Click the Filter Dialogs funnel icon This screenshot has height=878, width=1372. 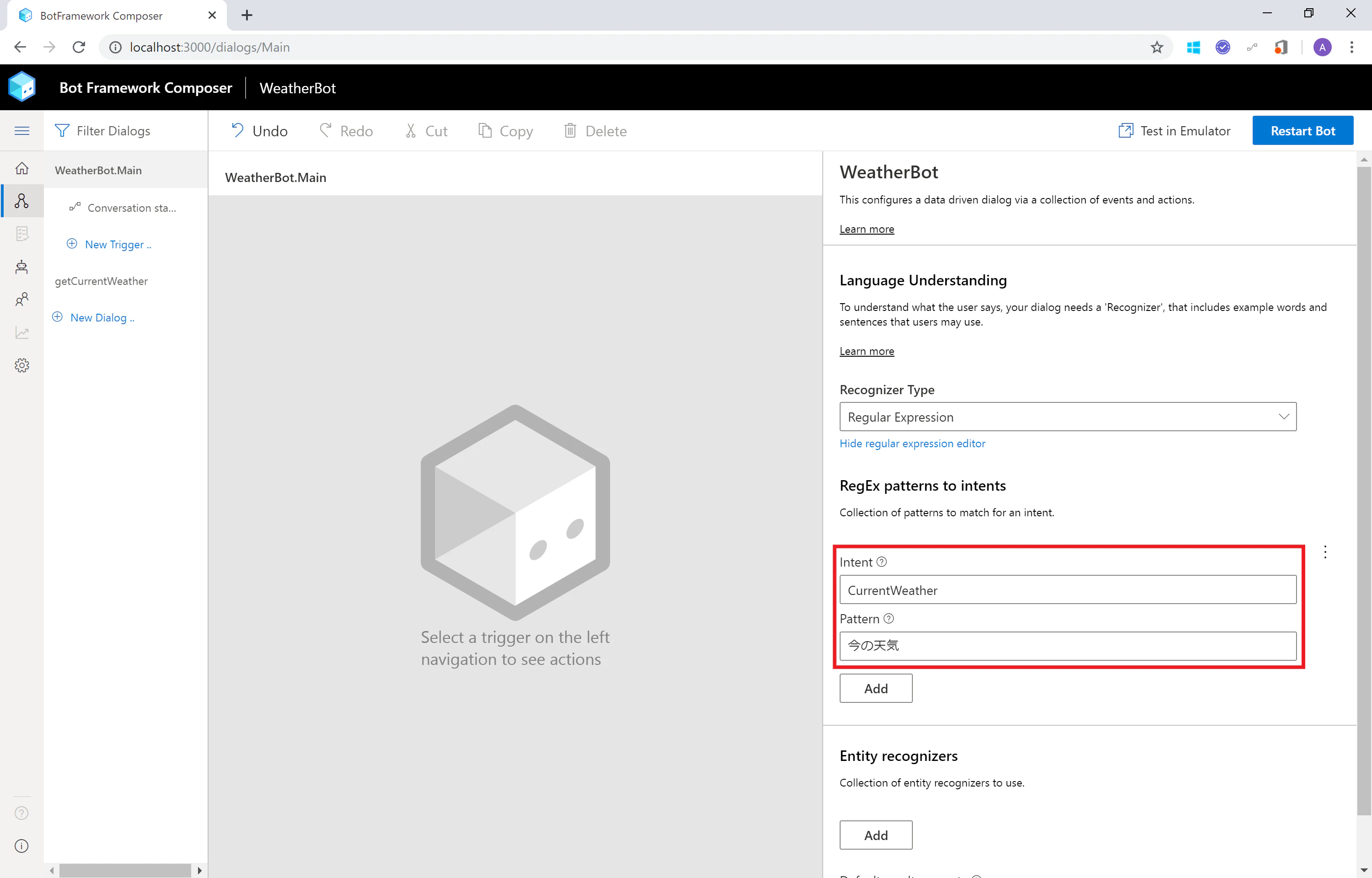(x=62, y=131)
